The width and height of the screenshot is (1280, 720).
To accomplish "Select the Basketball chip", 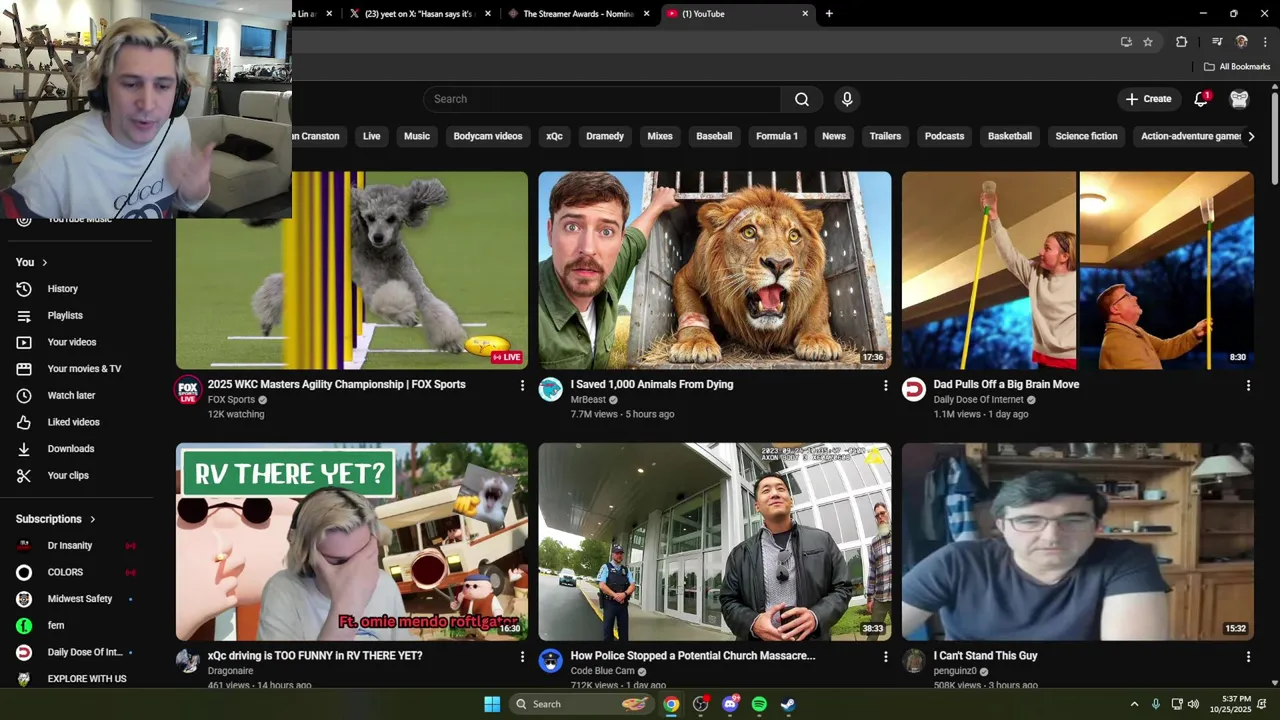I will [1010, 136].
